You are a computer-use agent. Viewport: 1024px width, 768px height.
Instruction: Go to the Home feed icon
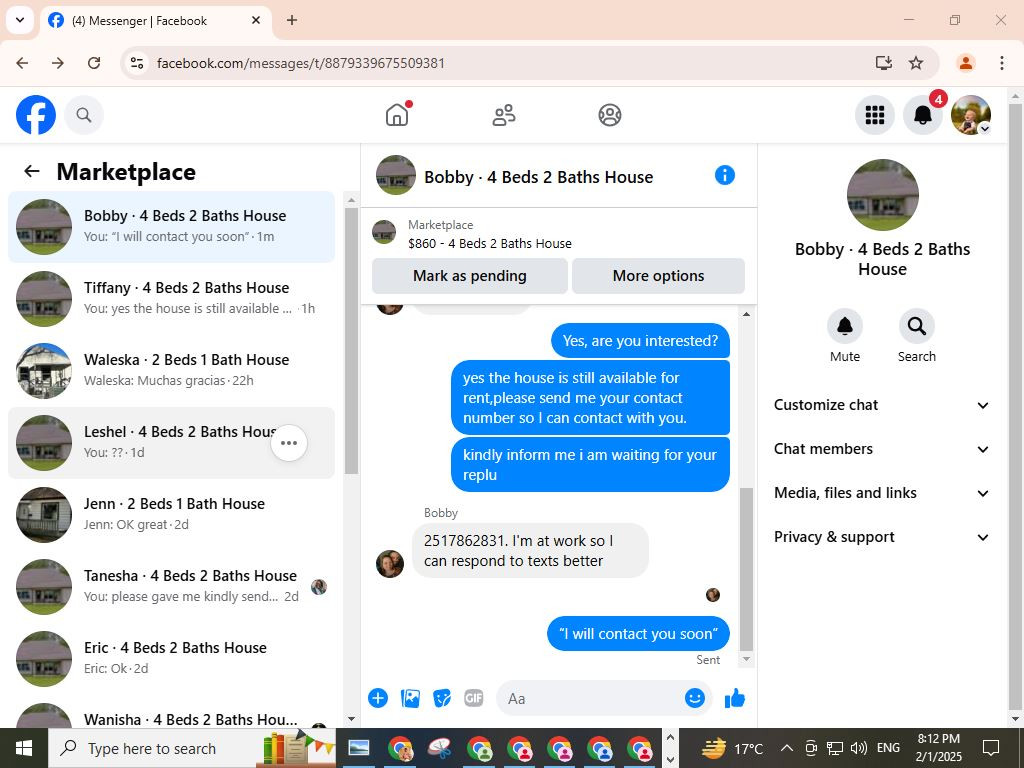point(397,115)
